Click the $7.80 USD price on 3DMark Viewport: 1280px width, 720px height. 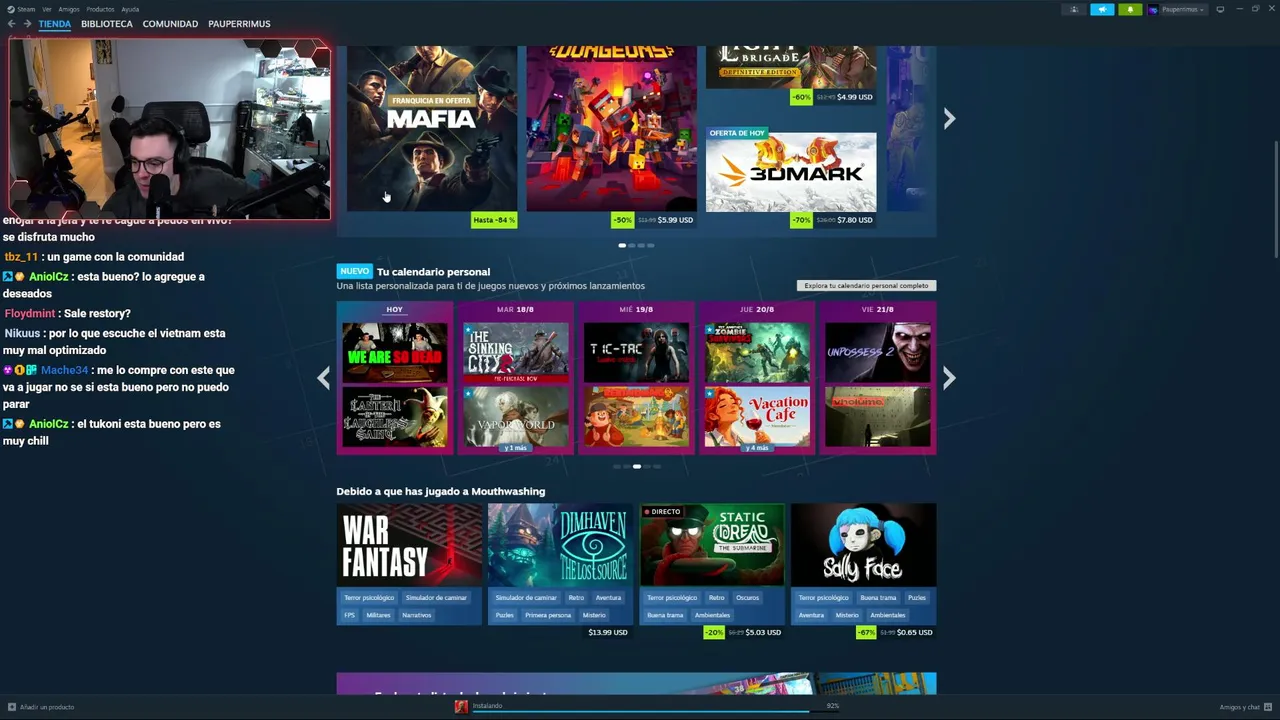pos(855,220)
